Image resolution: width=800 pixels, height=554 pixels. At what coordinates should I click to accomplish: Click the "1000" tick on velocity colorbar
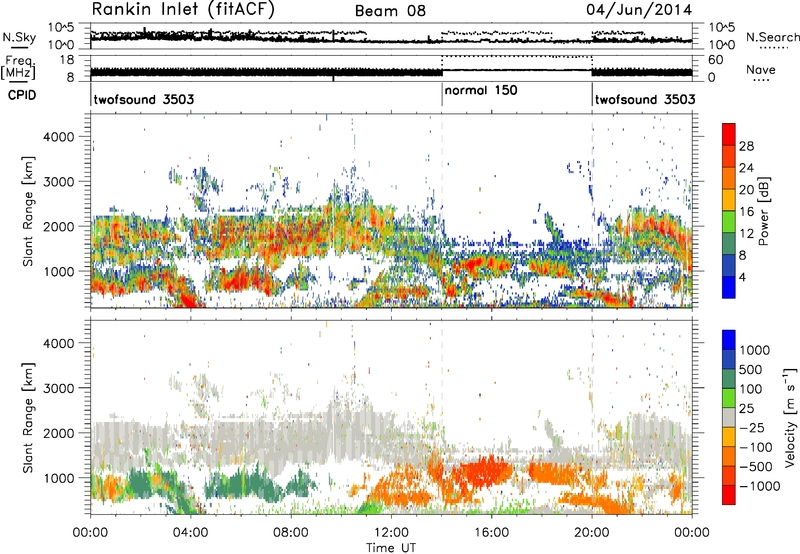click(x=754, y=350)
